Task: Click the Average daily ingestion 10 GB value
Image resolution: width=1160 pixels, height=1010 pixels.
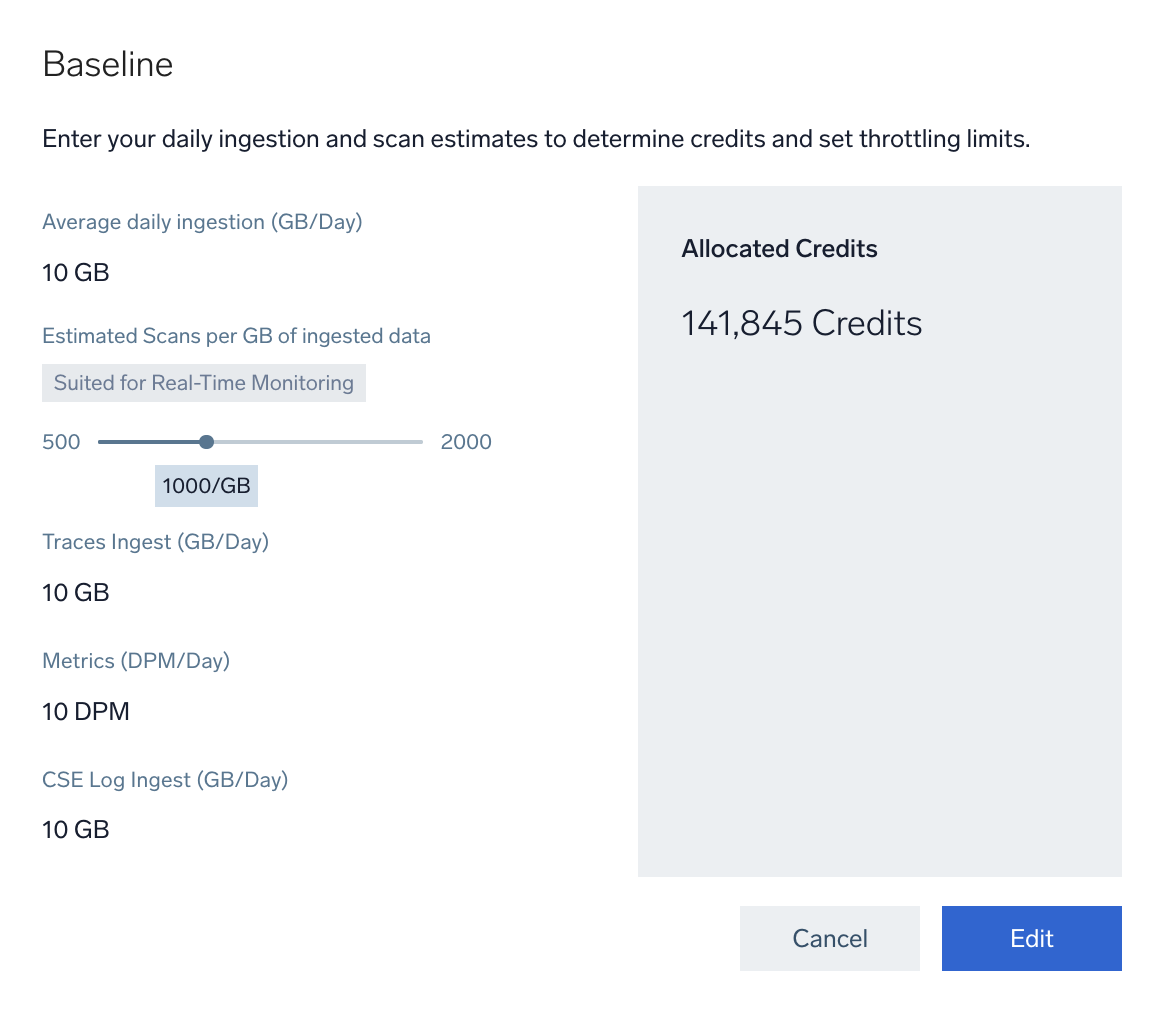Action: 76,273
